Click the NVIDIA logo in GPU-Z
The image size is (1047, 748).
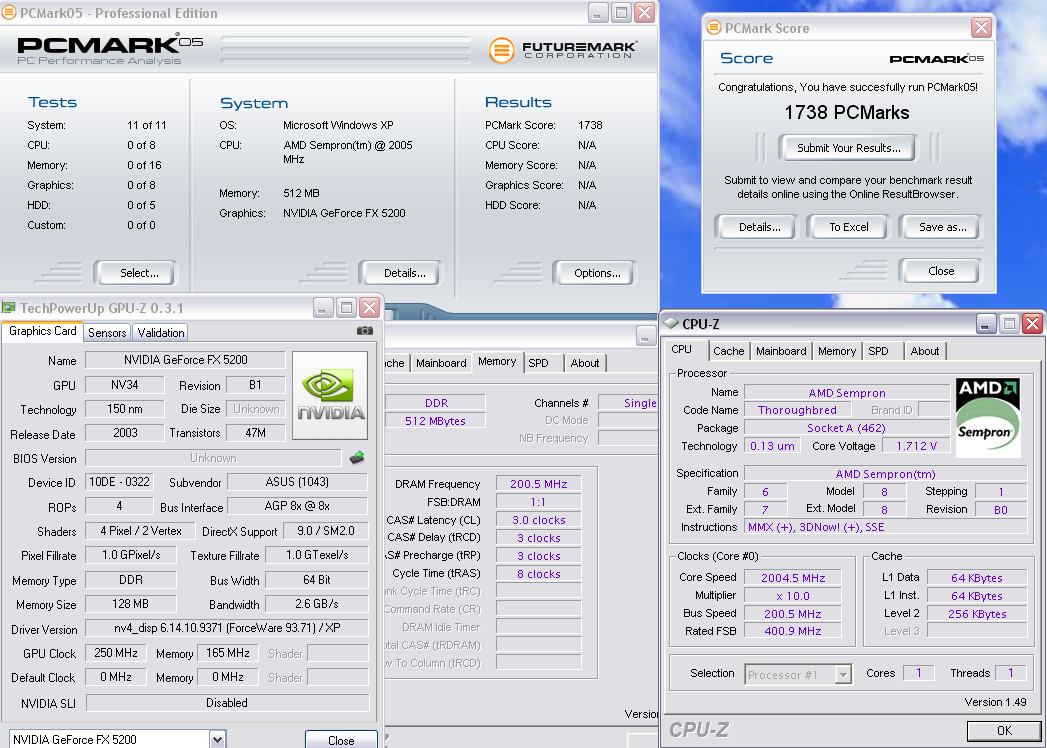point(330,395)
